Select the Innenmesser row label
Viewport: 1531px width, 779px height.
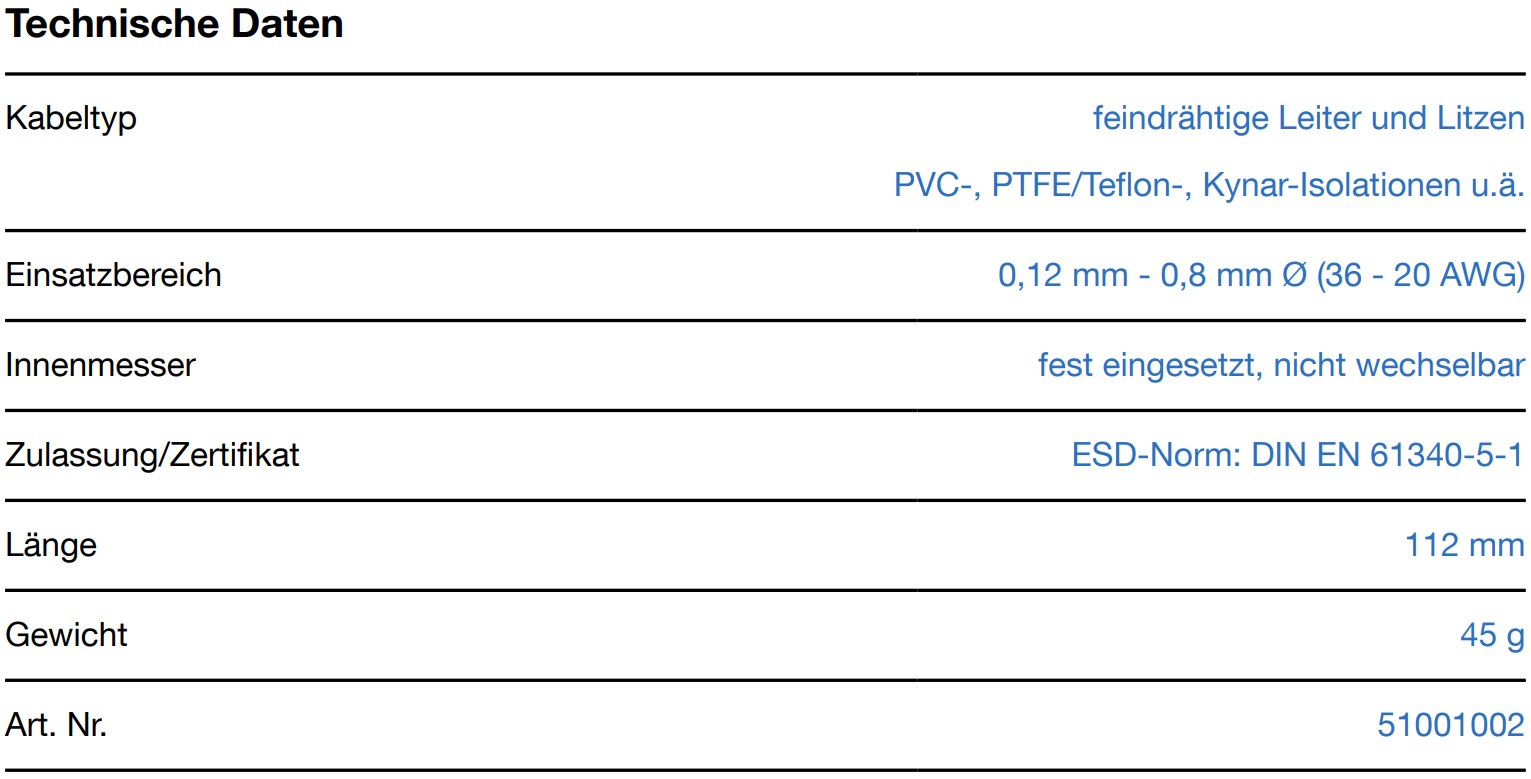(x=100, y=365)
